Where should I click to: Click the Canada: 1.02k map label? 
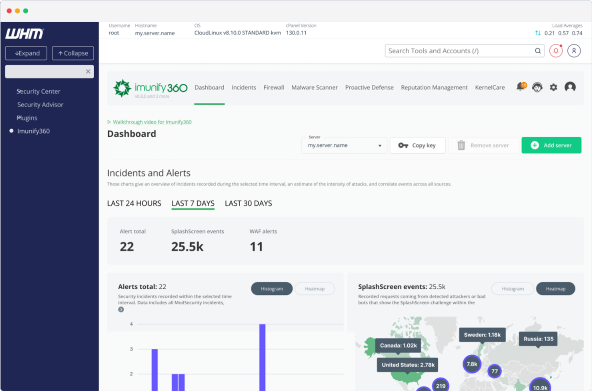(x=398, y=345)
